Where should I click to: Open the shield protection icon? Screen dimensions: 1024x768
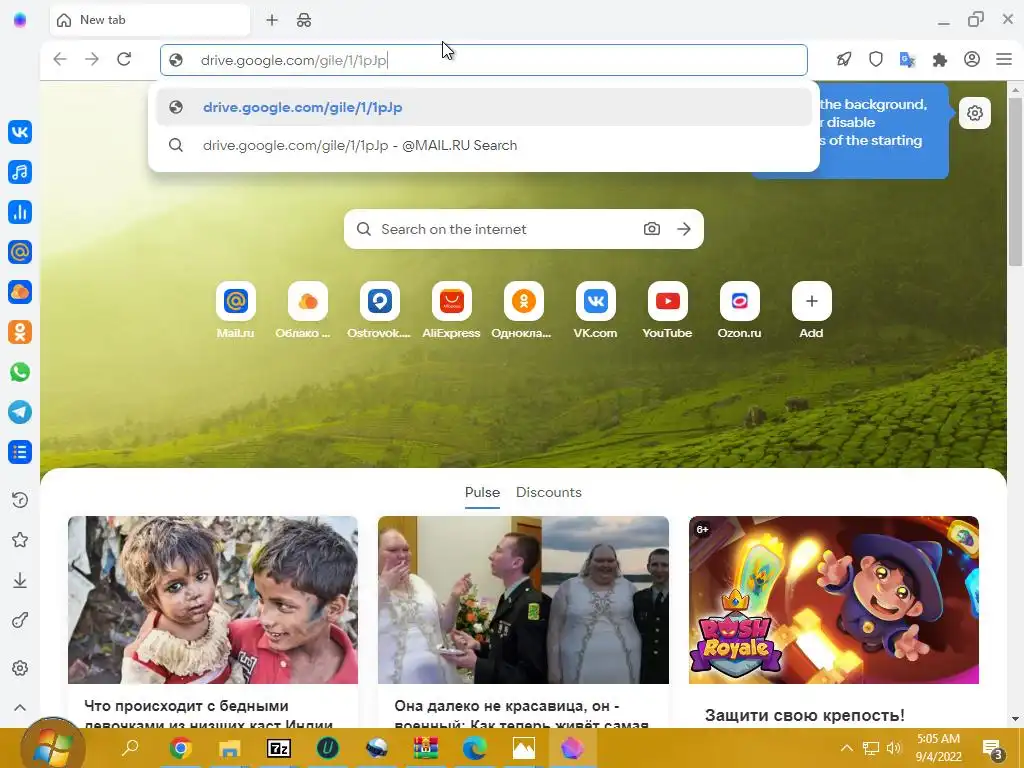876,59
